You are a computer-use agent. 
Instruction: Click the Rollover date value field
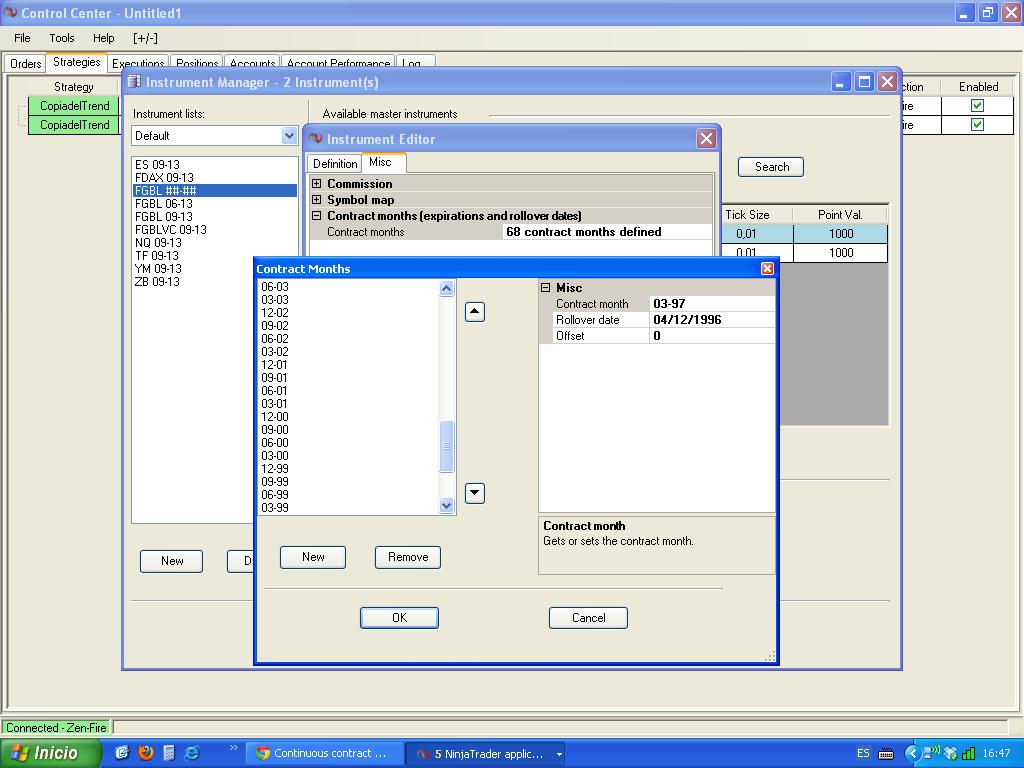[712, 320]
